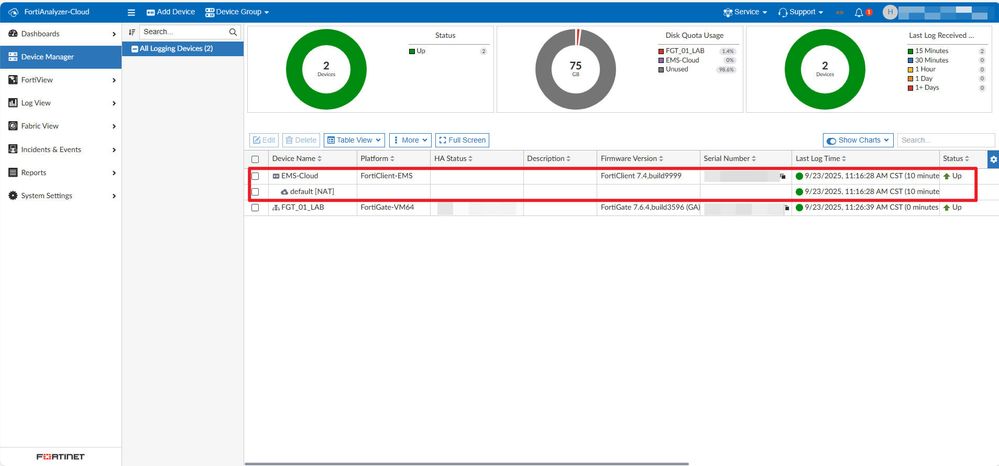This screenshot has width=999, height=466.
Task: Toggle the hamburger sidebar menu icon
Action: pos(132,12)
